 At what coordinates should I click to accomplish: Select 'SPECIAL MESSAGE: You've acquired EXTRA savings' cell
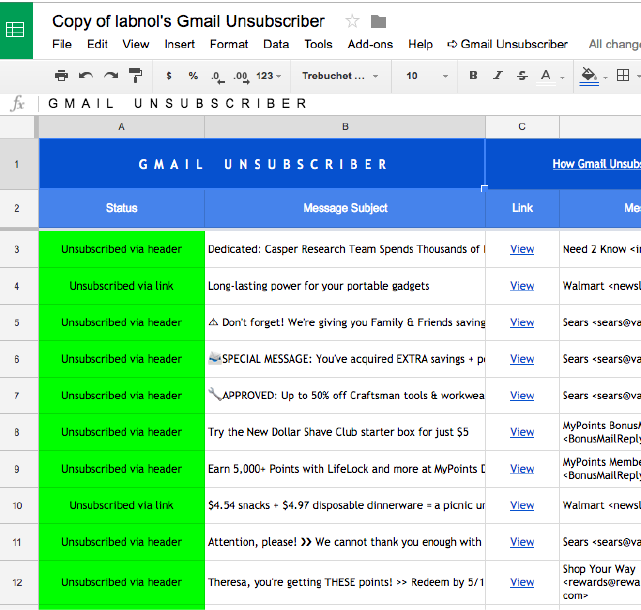[345, 359]
